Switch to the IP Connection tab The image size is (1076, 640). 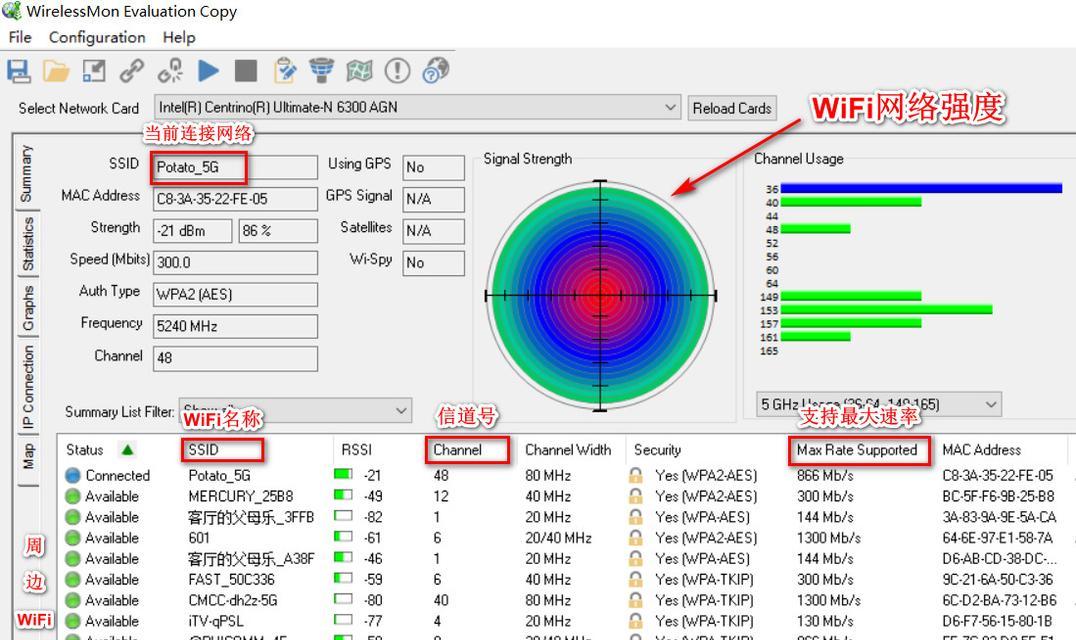pos(27,387)
